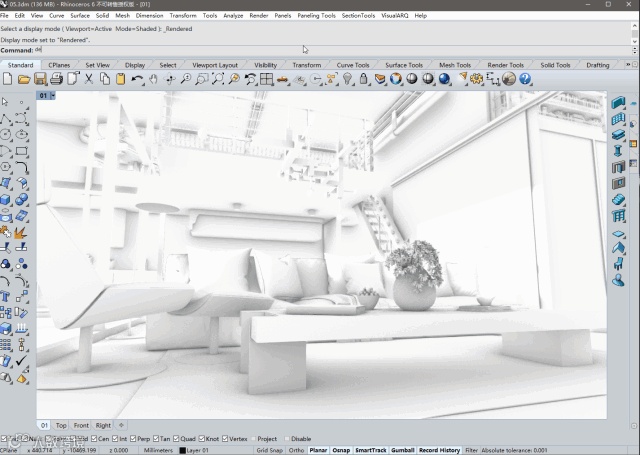Viewport: 640px width, 455px height.
Task: Enable the Vertex osnap checkbox
Action: point(224,439)
